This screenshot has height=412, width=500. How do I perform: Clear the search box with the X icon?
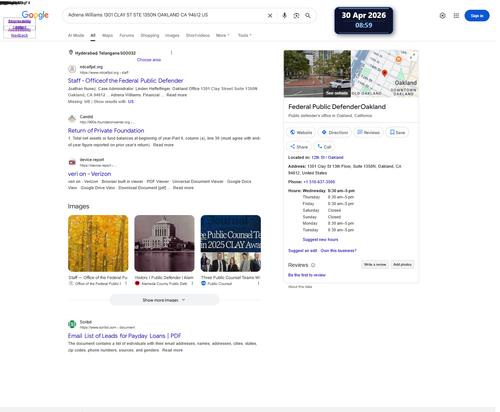[270, 16]
